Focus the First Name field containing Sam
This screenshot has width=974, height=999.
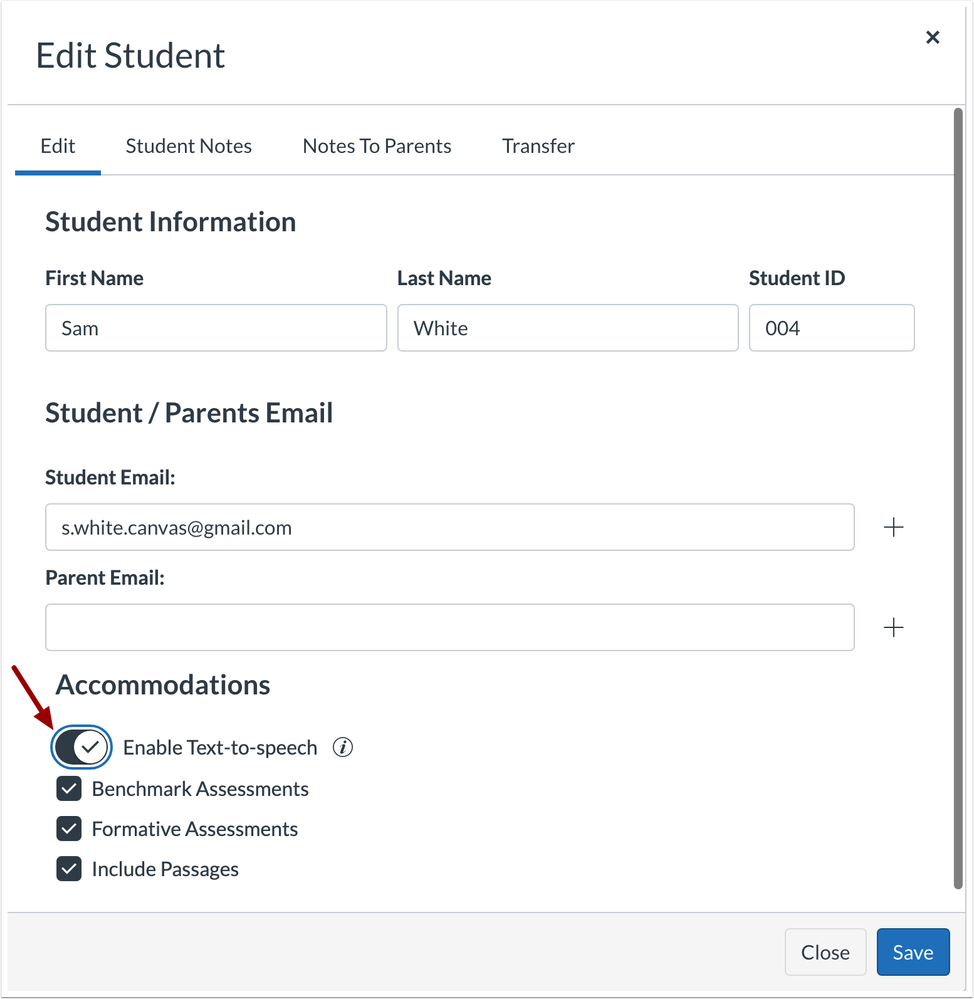coord(216,328)
